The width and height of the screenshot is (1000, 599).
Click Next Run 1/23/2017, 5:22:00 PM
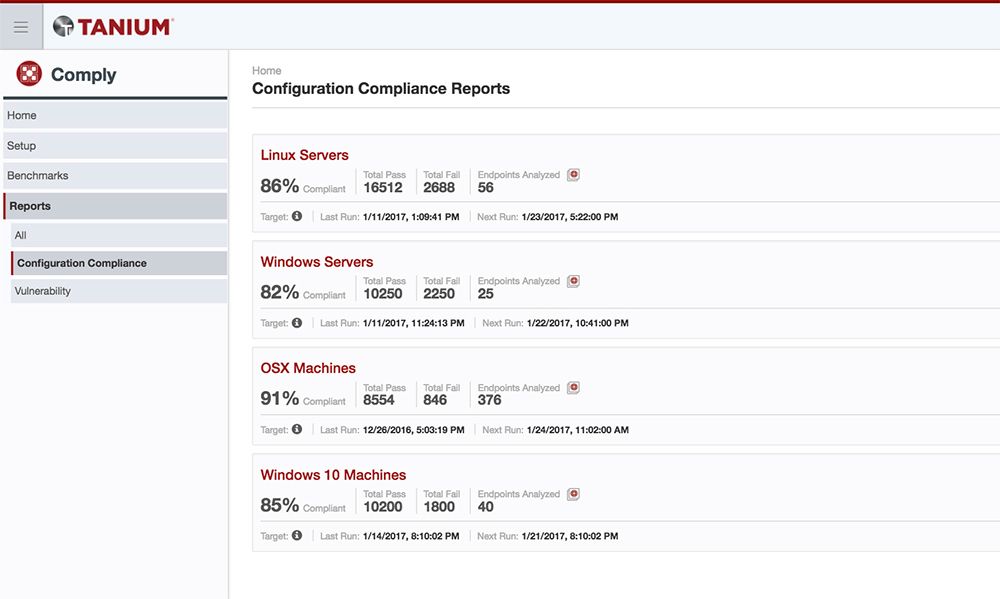point(570,217)
